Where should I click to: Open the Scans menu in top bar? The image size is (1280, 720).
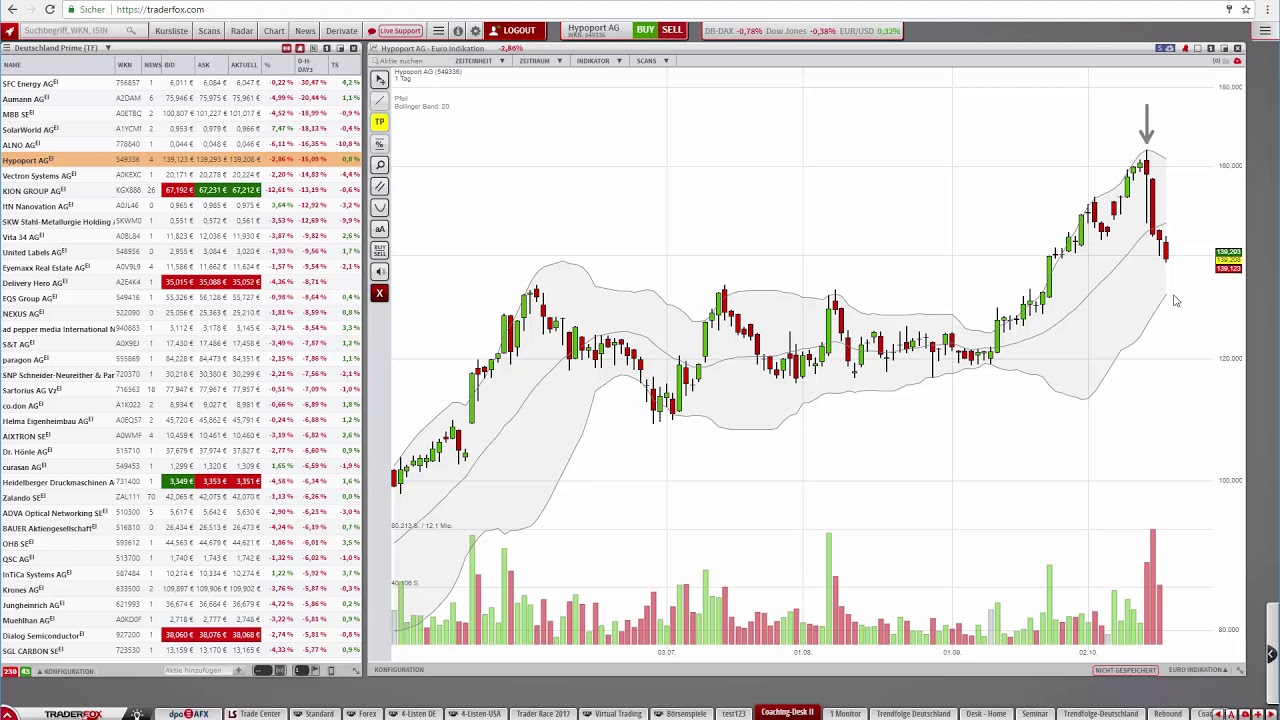click(209, 31)
